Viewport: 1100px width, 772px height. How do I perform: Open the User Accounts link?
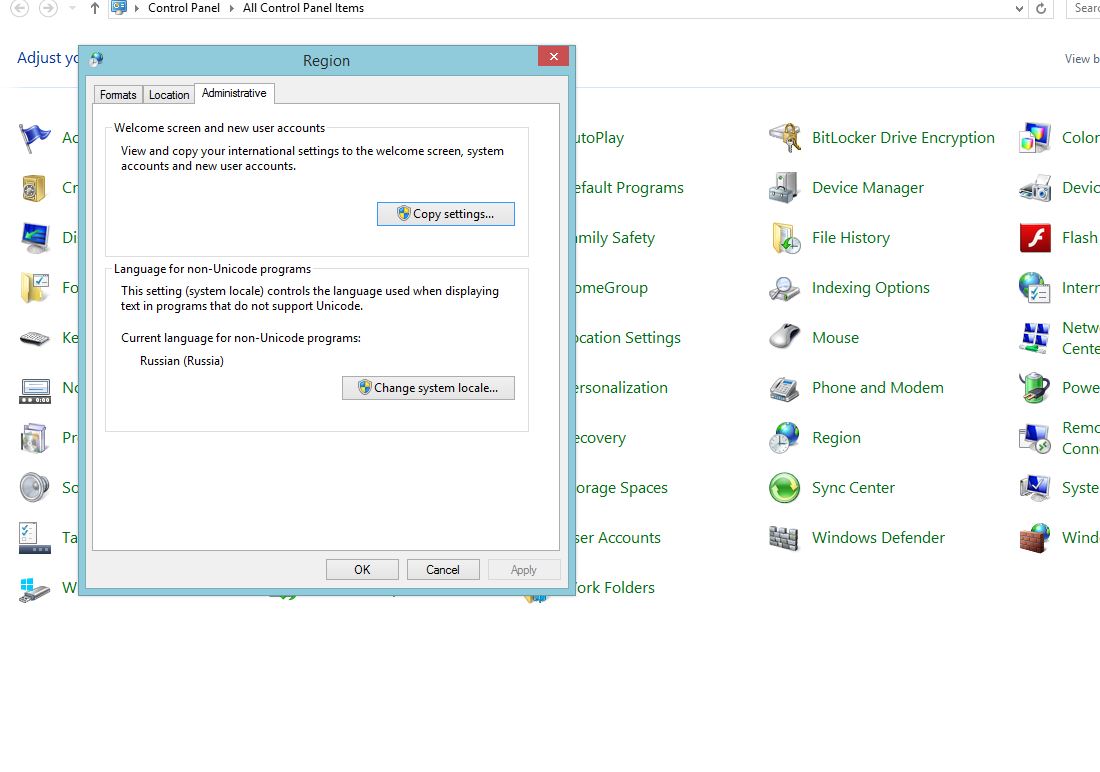tap(618, 538)
